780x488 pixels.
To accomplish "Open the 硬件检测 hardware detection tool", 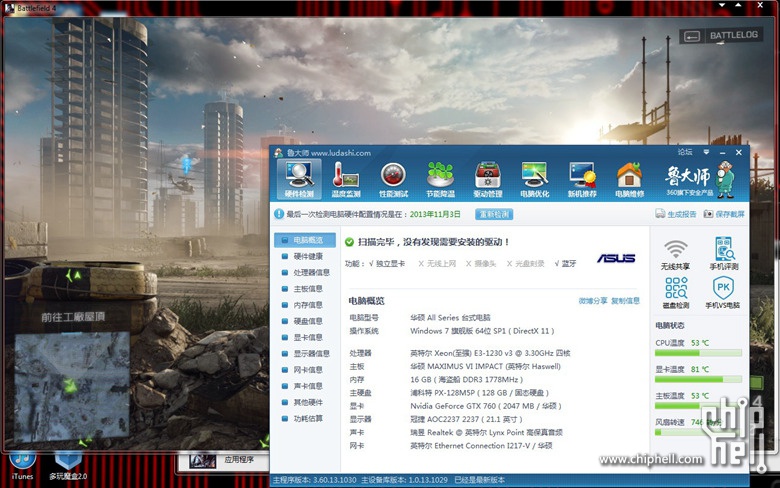I will 299,179.
